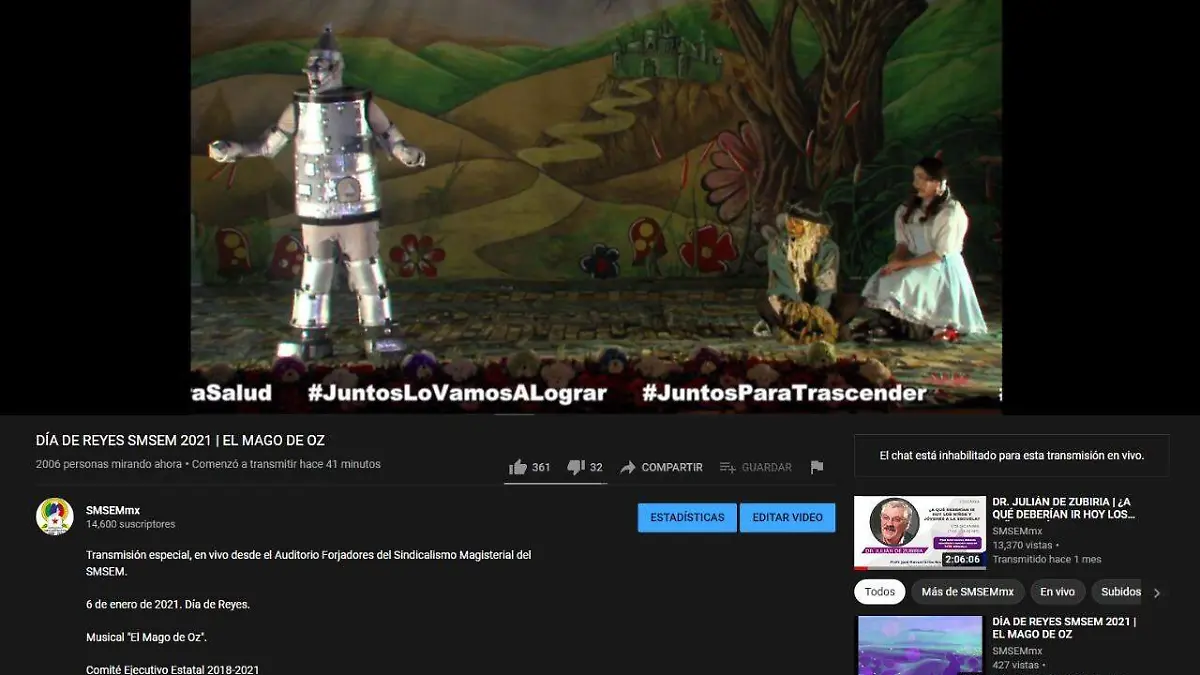Click the sidebar DÍA DE REYES SMSEM 2021 title

1063,628
